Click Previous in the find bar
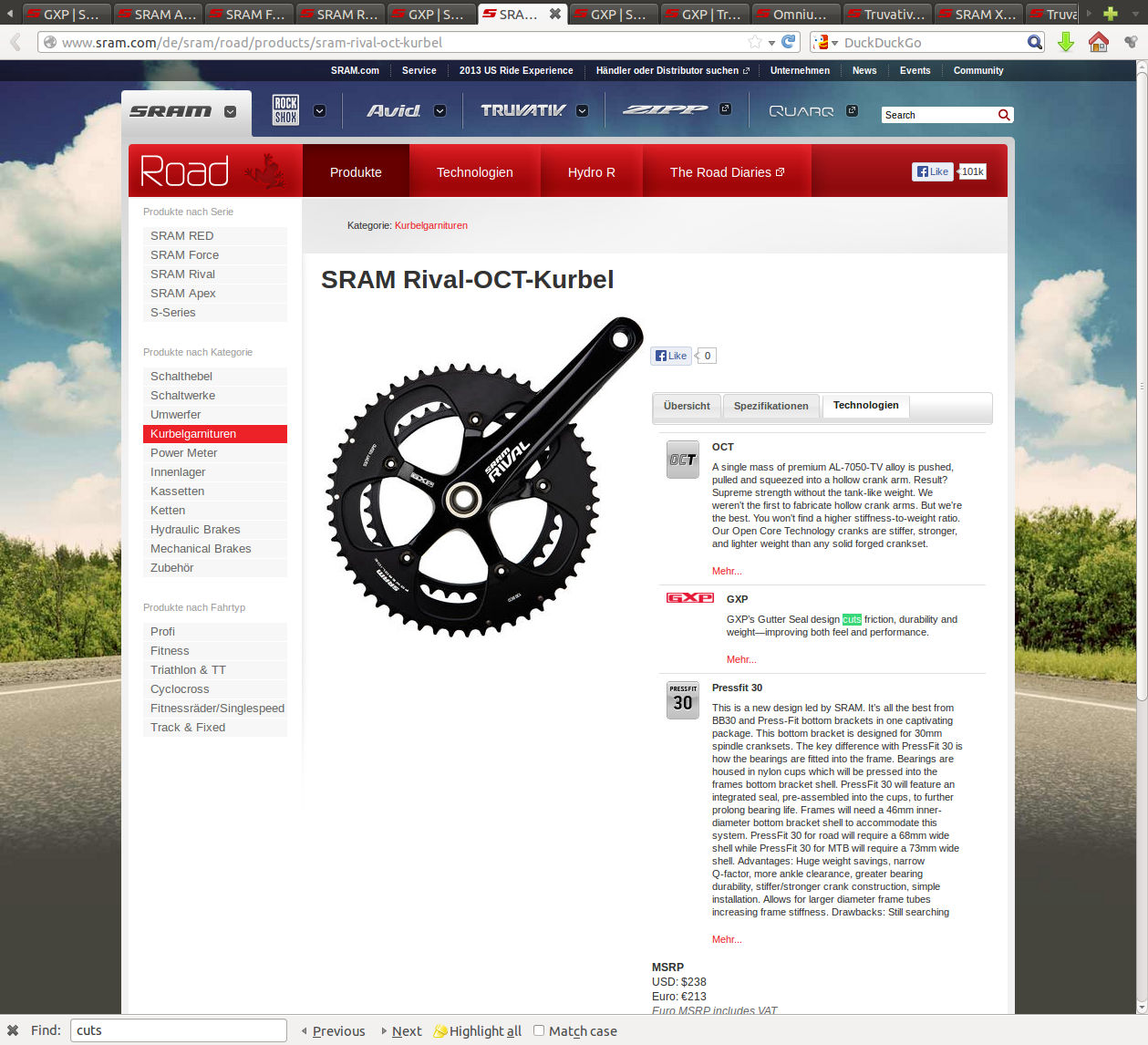 click(x=334, y=1031)
